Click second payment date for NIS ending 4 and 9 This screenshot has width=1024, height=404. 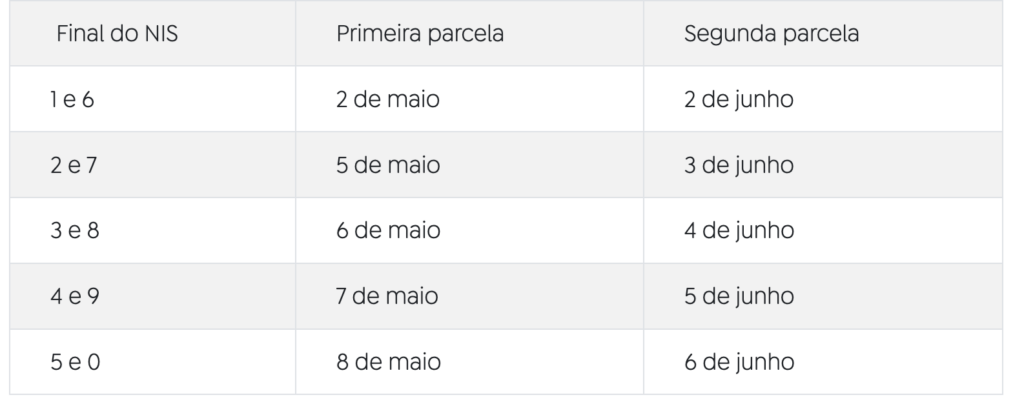click(x=739, y=297)
